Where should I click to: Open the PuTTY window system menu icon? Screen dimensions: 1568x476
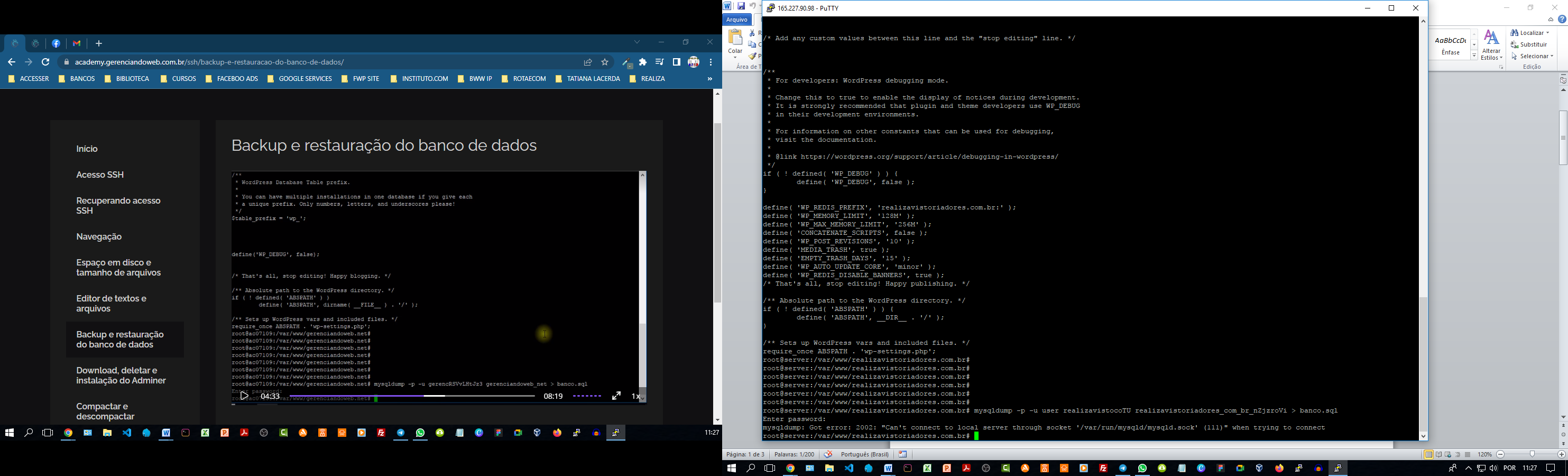771,8
